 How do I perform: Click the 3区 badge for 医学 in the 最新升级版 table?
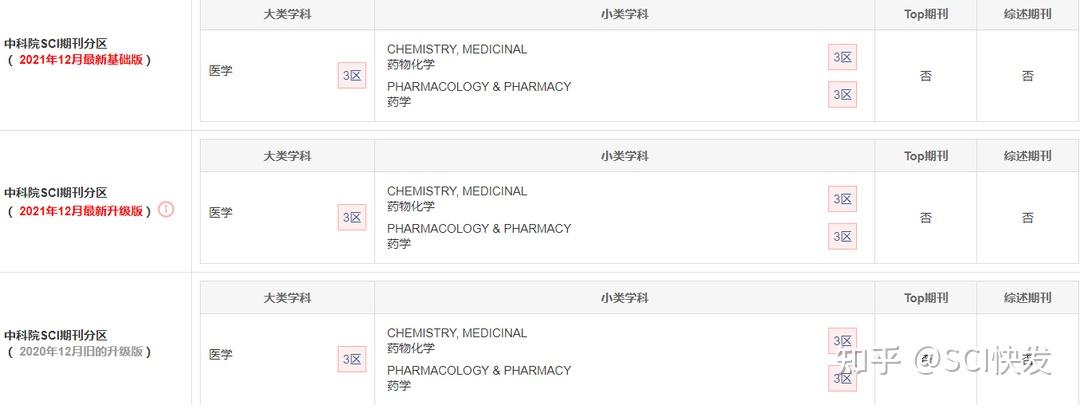[352, 218]
